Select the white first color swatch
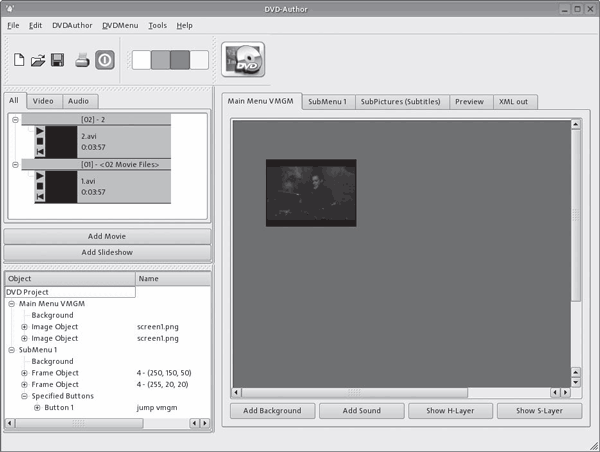This screenshot has width=600, height=452. pyautogui.click(x=141, y=60)
